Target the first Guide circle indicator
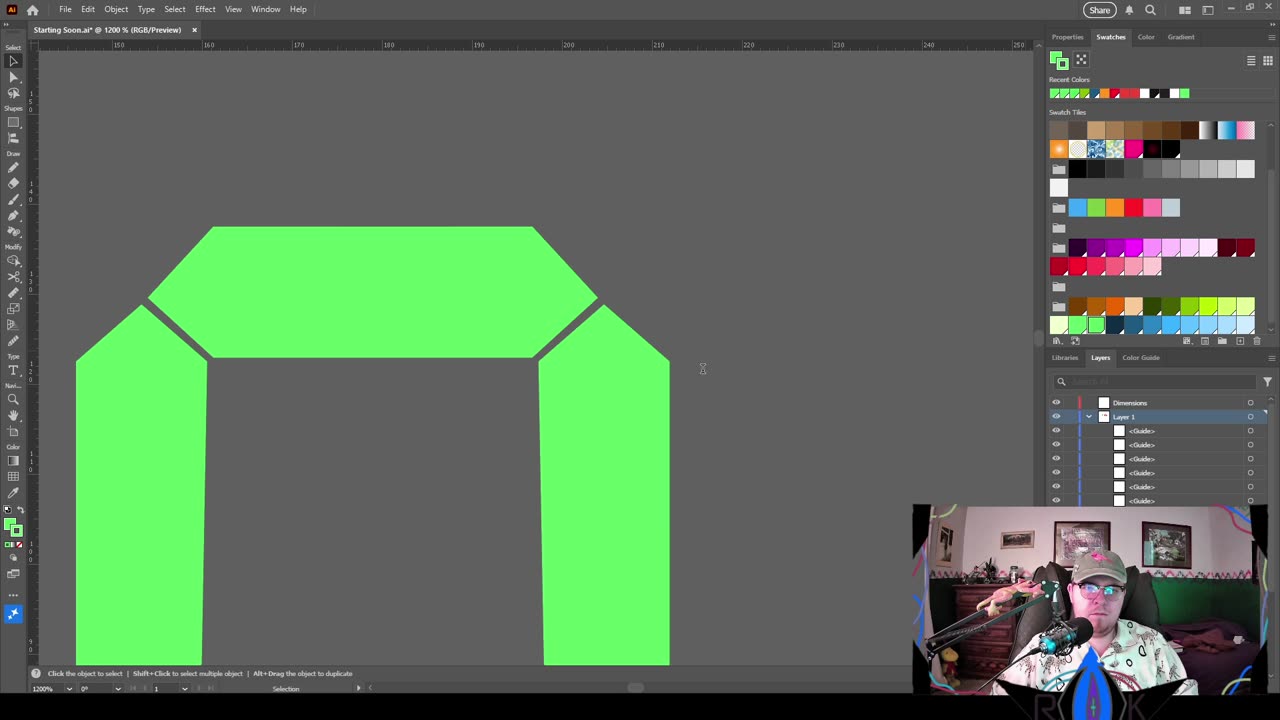Screen dimensions: 1280x720 [1250, 431]
